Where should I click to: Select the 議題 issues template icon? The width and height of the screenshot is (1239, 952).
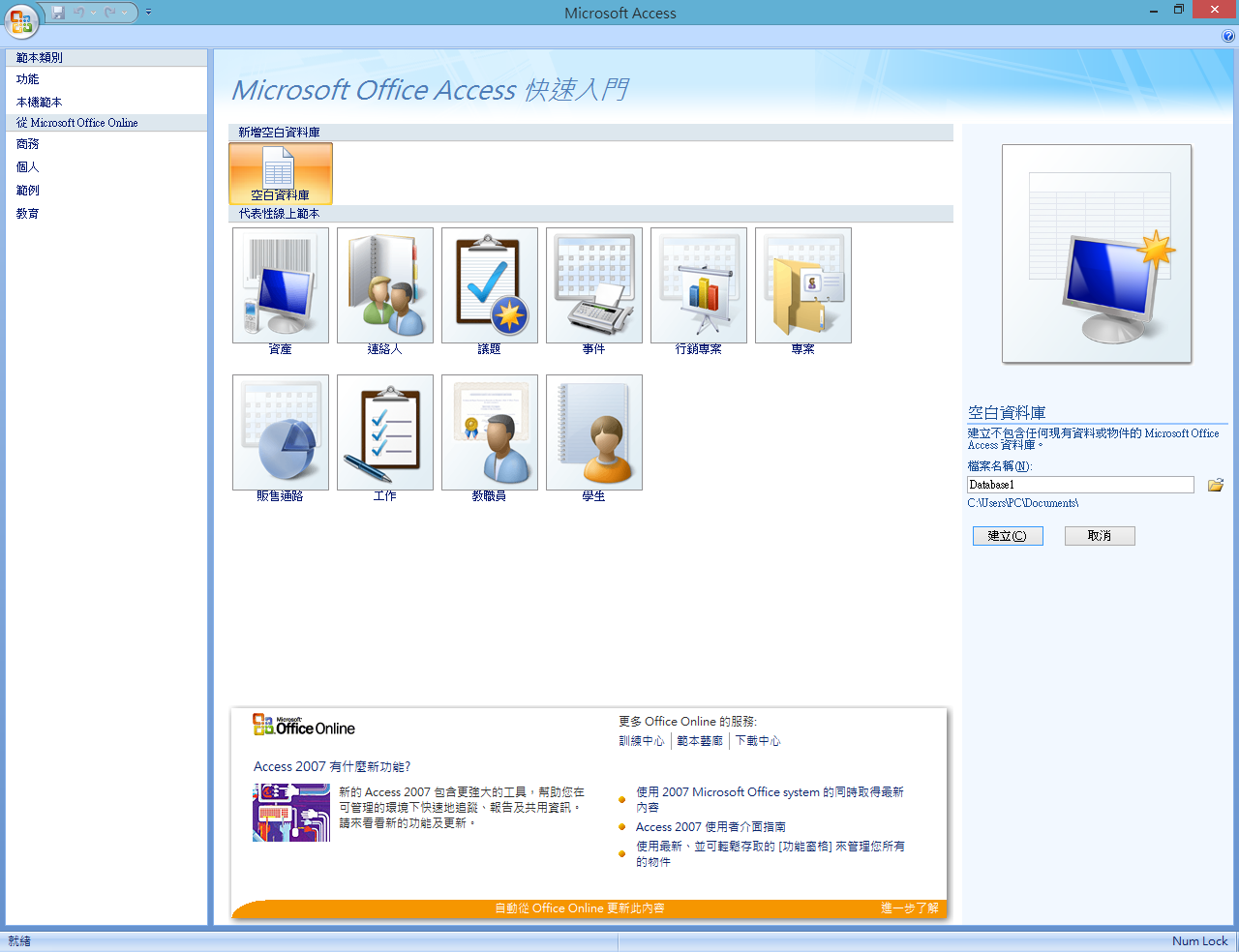click(x=490, y=285)
